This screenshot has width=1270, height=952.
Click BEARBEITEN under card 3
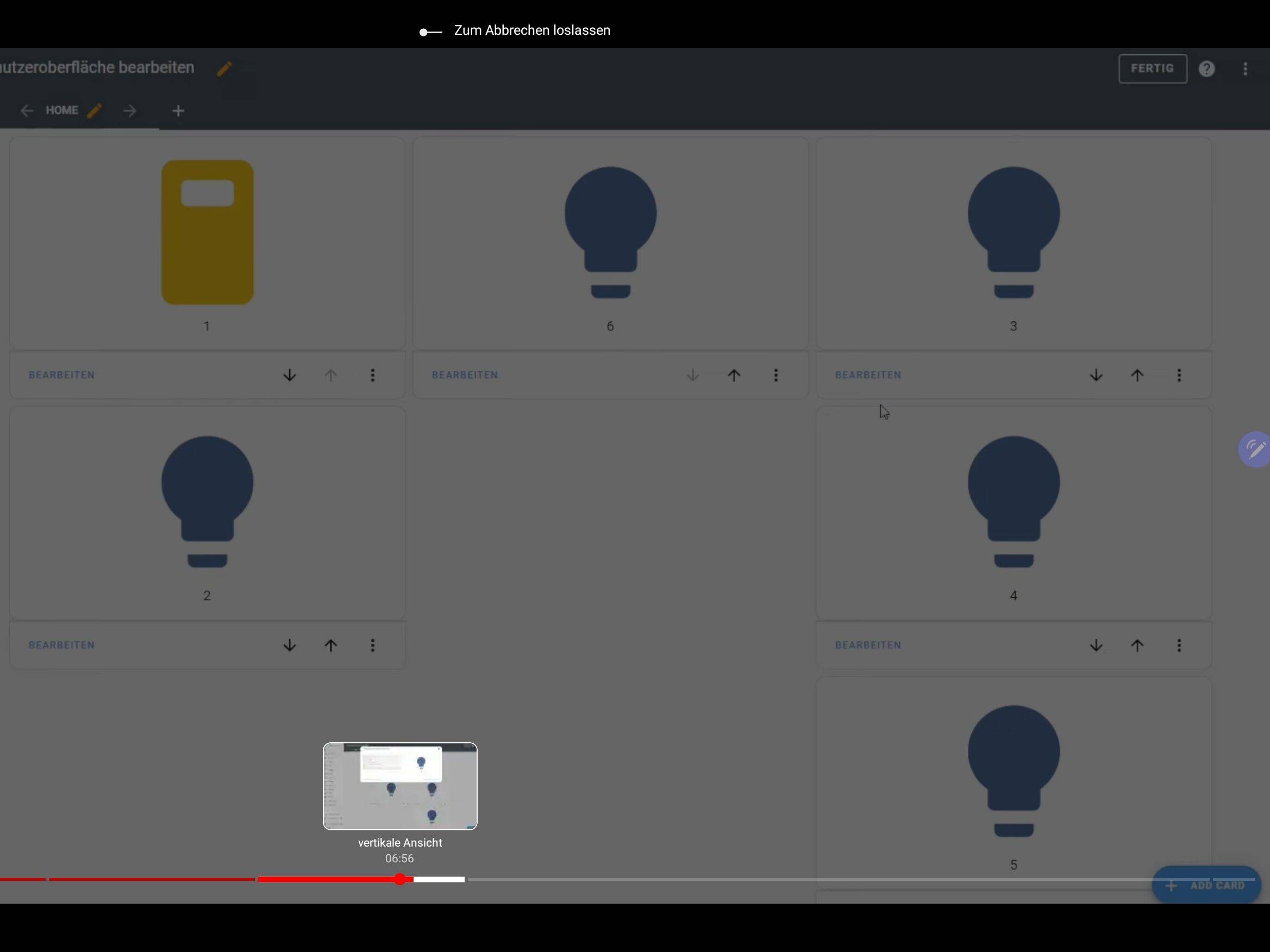point(867,375)
